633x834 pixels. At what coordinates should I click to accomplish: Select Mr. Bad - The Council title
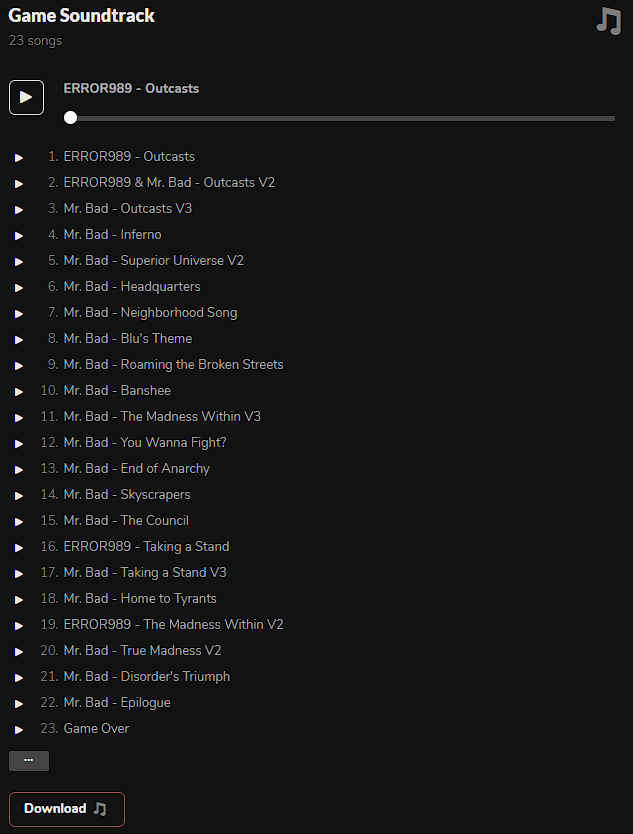click(126, 520)
